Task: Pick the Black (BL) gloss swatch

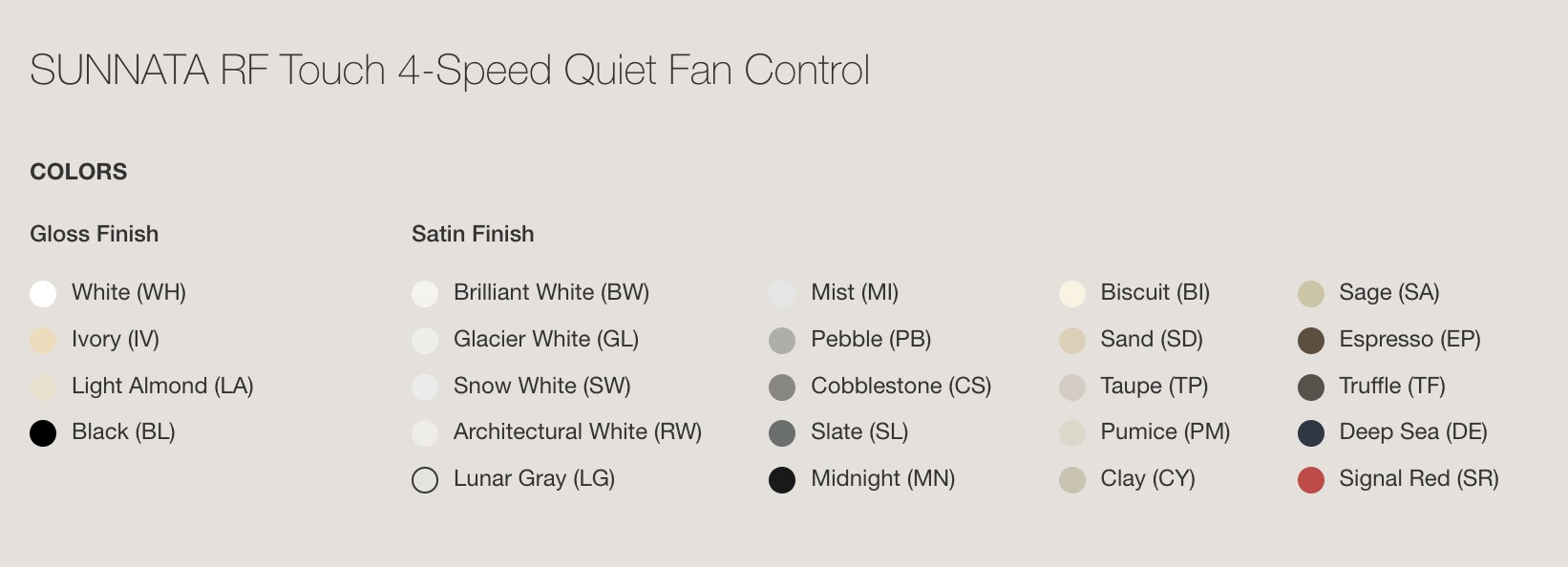Action: [43, 433]
